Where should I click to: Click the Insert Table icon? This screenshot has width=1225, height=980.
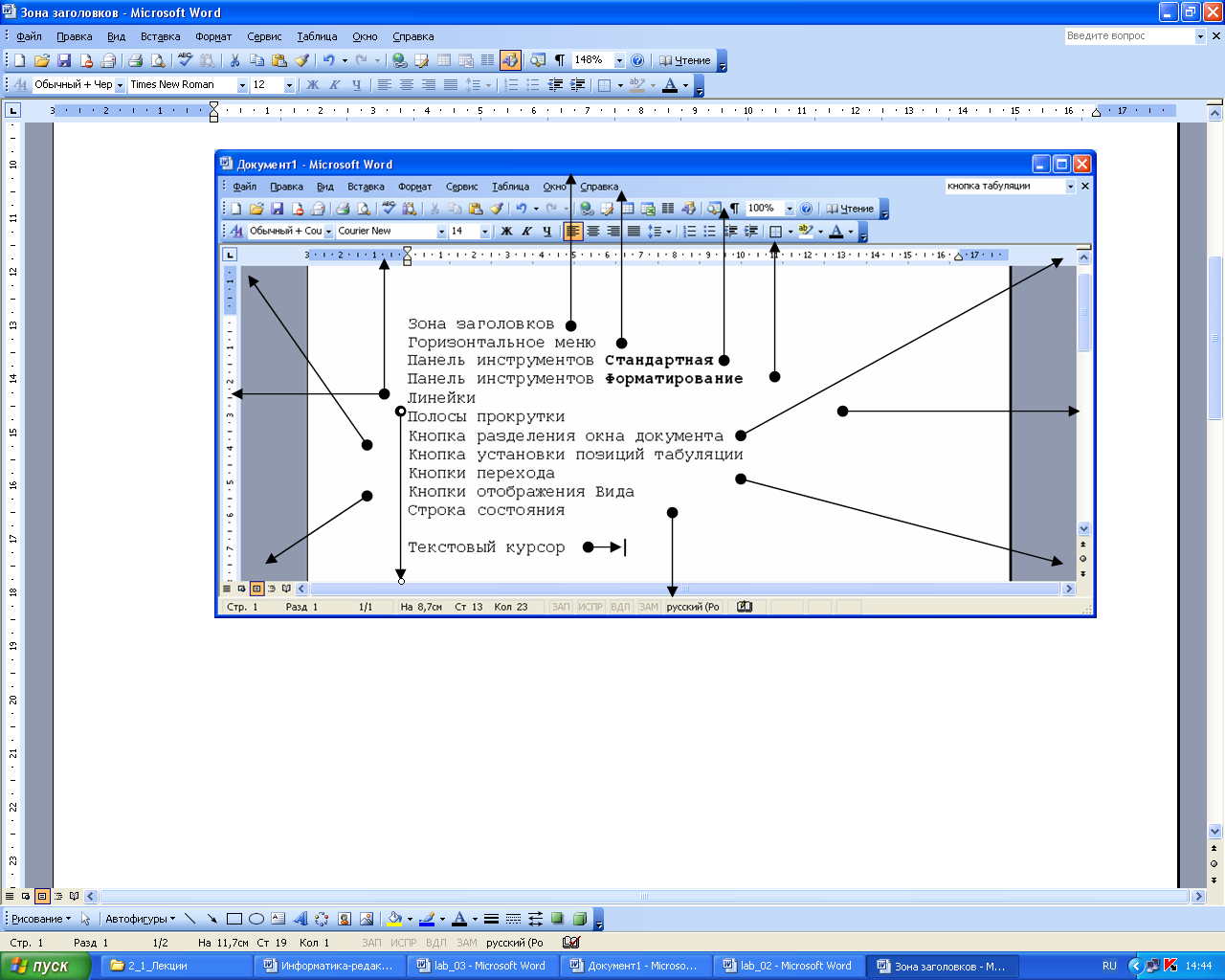[x=444, y=60]
